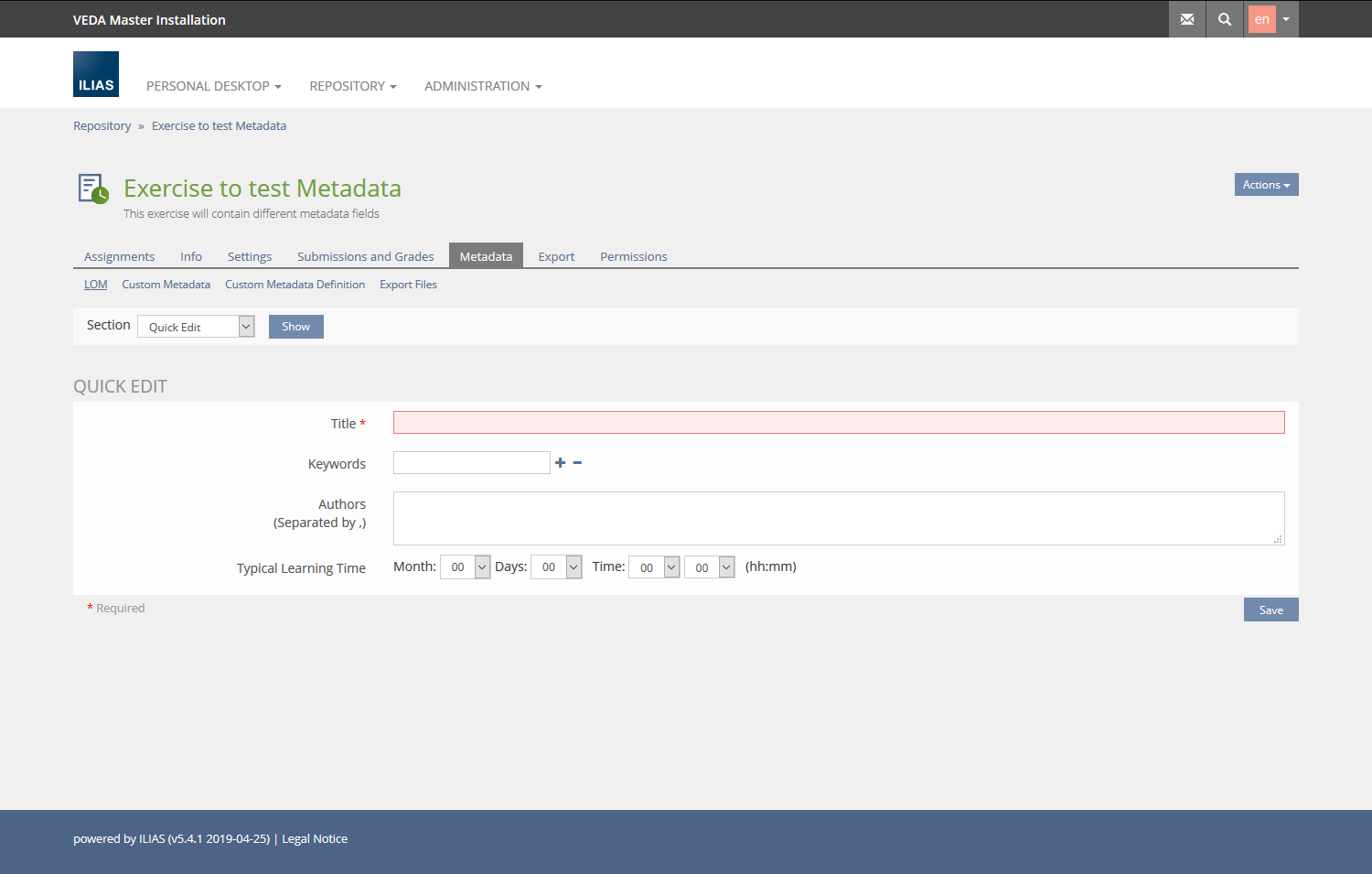Image resolution: width=1372 pixels, height=874 pixels.
Task: Open the Days dropdown
Action: 556,567
